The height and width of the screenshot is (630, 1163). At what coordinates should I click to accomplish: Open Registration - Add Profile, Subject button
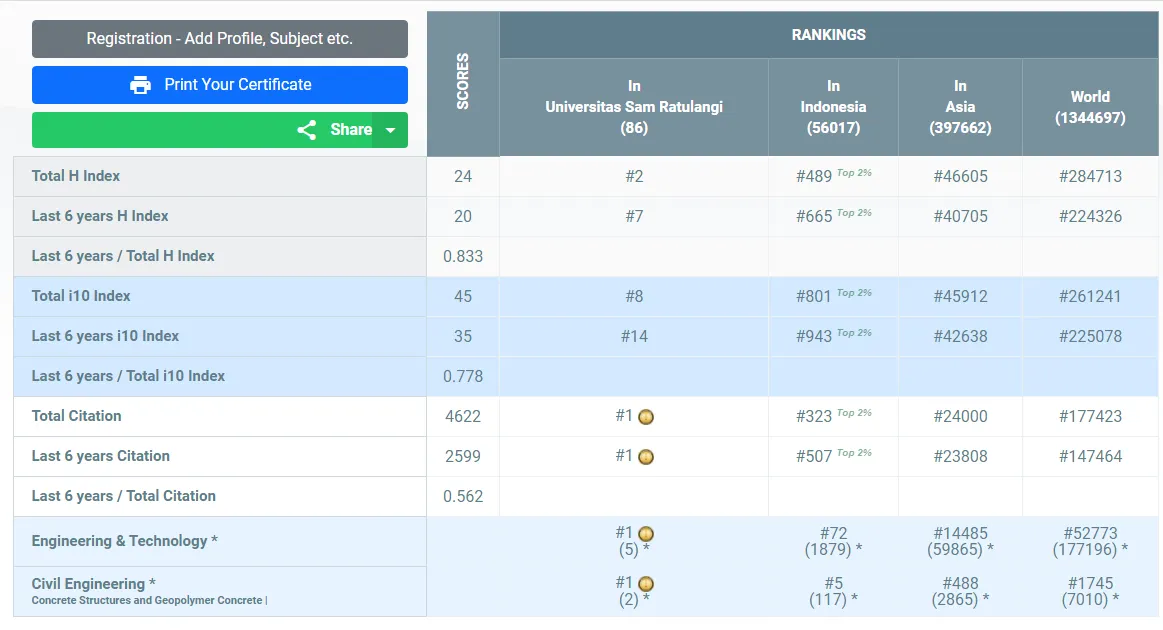[220, 39]
